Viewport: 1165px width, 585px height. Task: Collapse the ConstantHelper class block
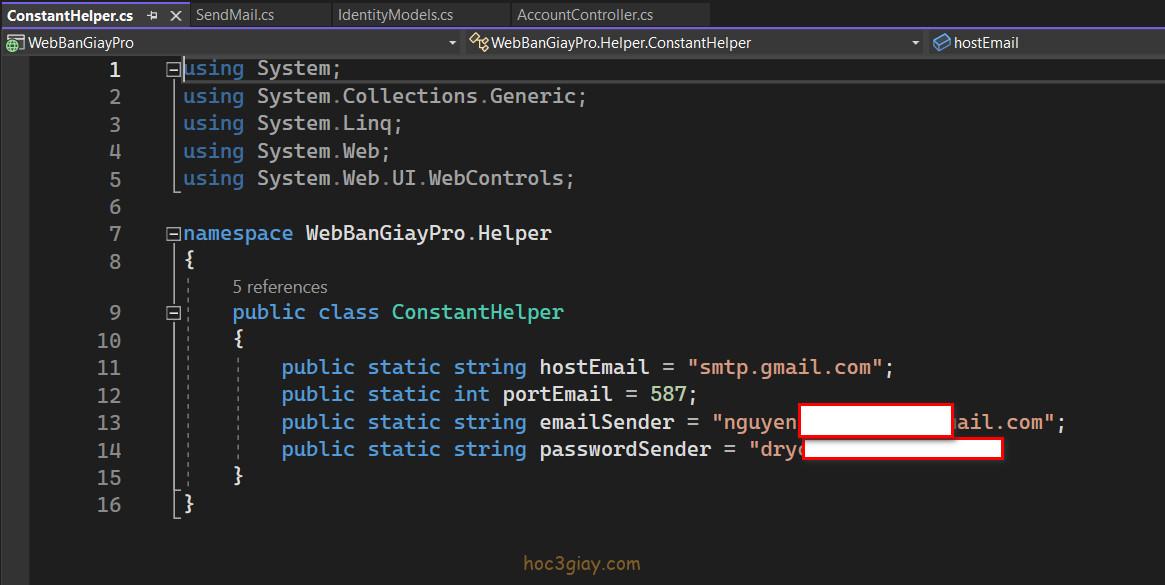(174, 312)
